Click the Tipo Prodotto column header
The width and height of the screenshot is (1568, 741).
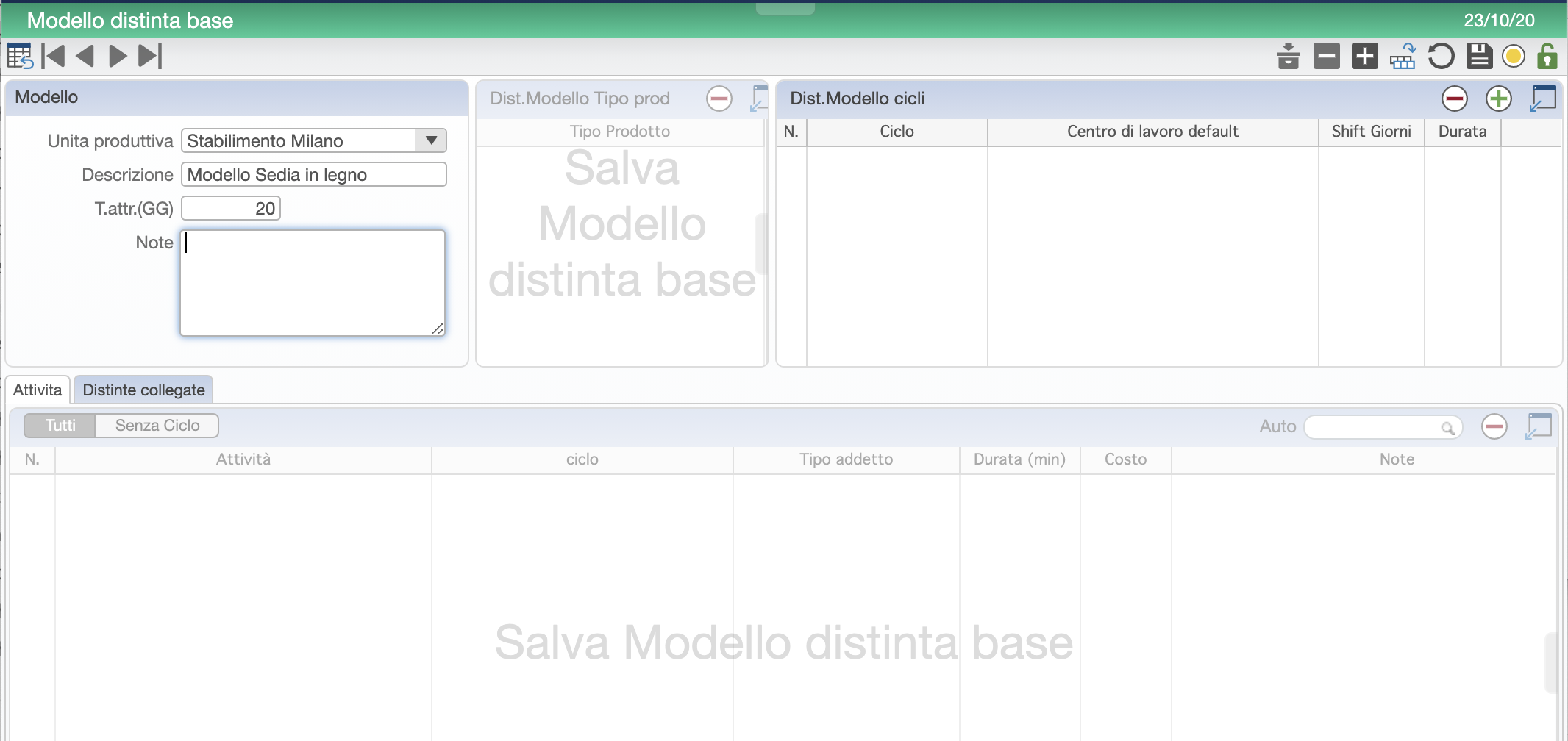[x=620, y=132]
